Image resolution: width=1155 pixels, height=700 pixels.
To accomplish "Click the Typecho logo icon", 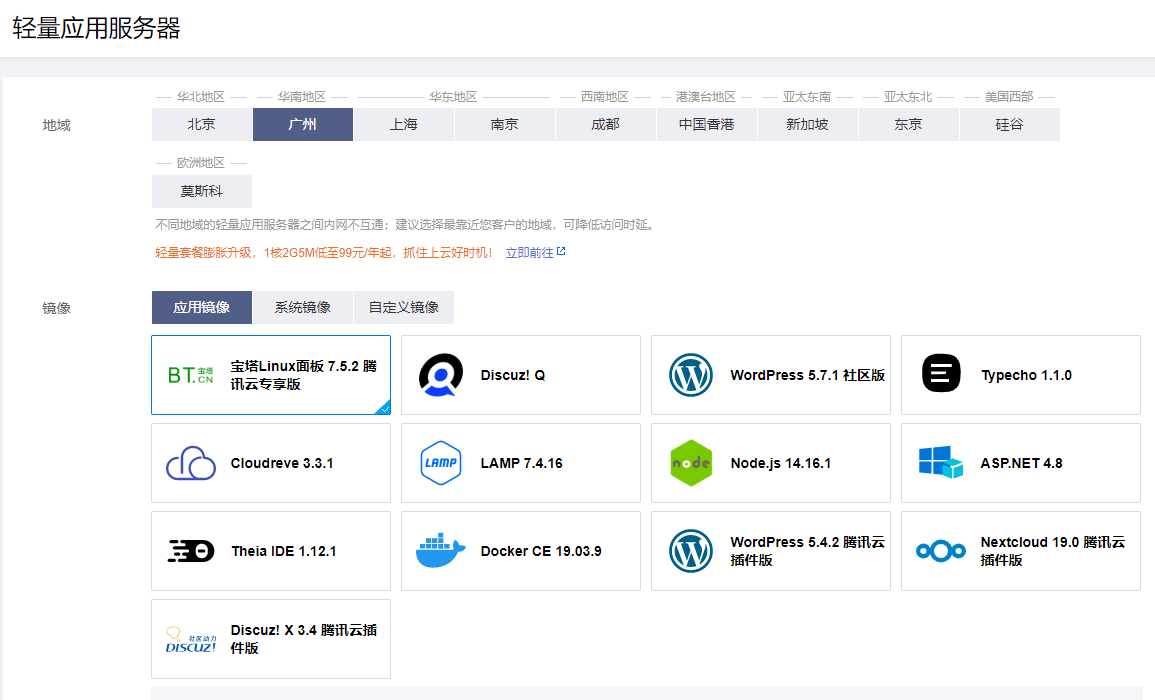I will (x=941, y=373).
